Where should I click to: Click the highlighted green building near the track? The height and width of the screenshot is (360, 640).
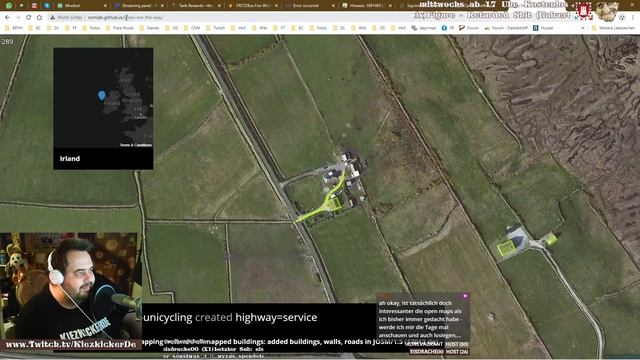pyautogui.click(x=506, y=247)
